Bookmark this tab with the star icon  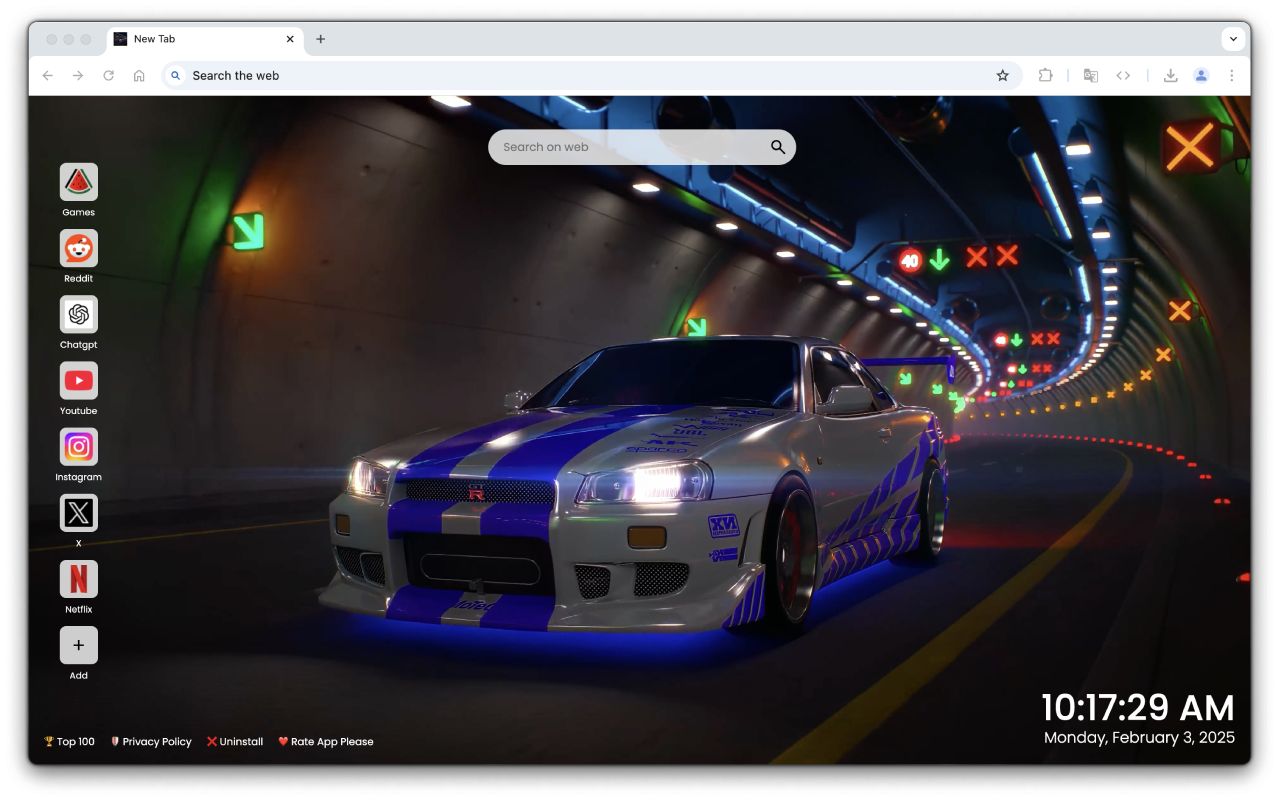coord(1002,75)
